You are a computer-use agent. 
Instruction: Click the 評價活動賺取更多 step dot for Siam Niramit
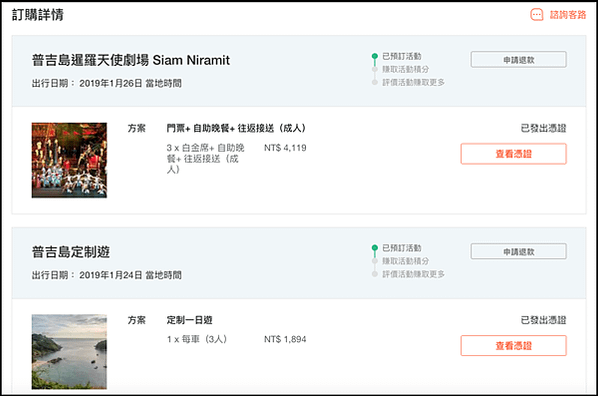375,82
